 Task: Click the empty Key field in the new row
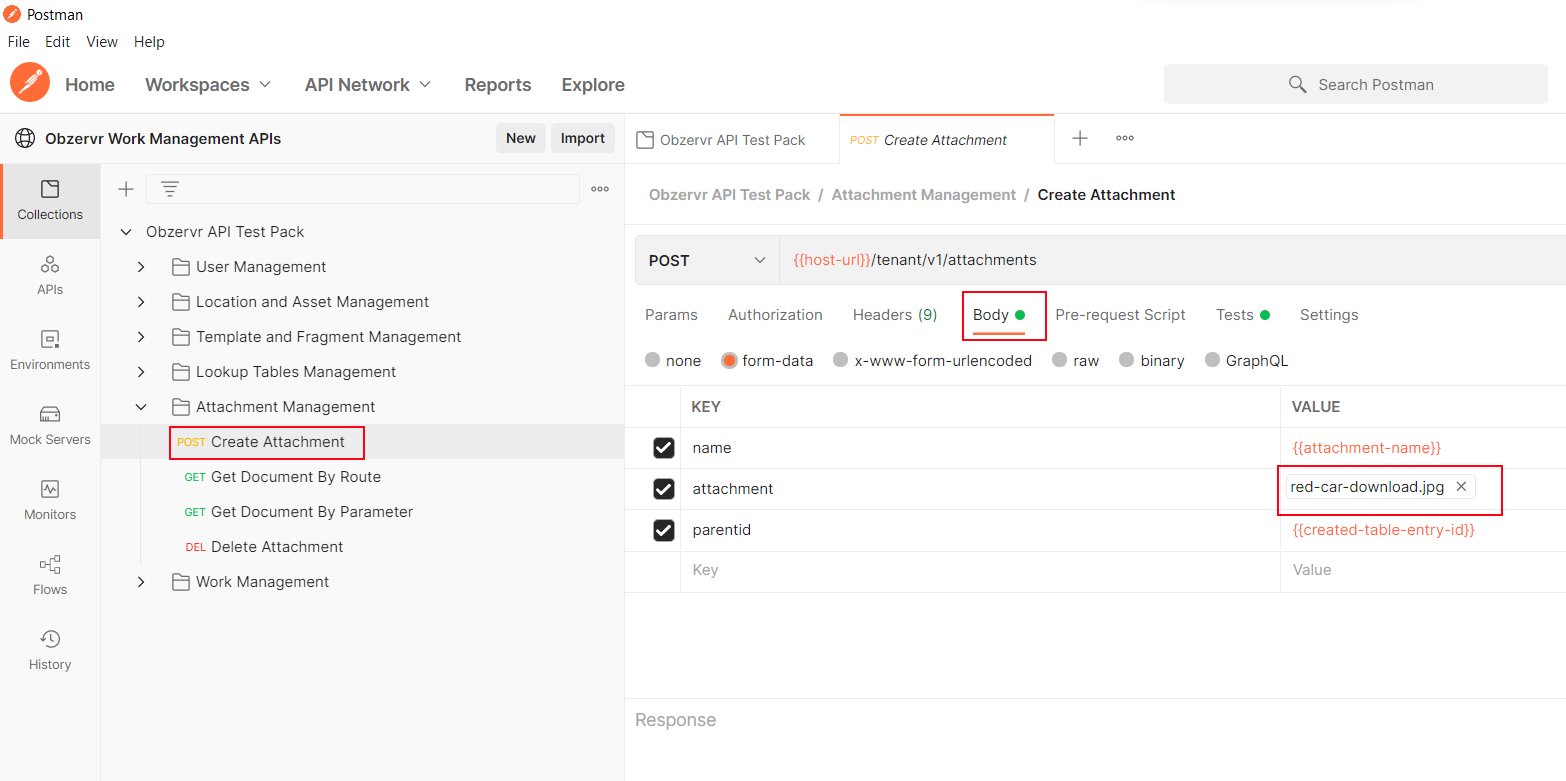(x=980, y=570)
